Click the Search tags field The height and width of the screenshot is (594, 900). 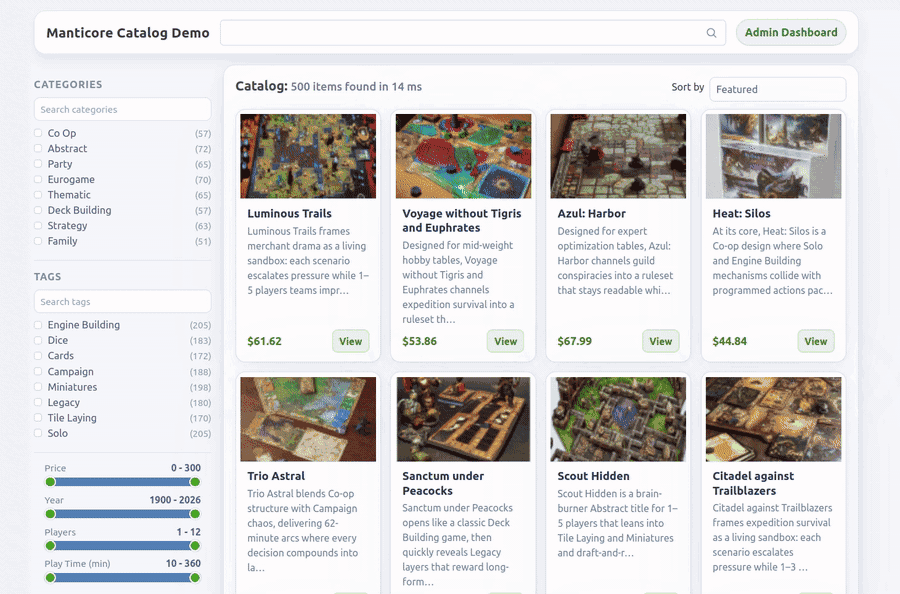pos(122,301)
